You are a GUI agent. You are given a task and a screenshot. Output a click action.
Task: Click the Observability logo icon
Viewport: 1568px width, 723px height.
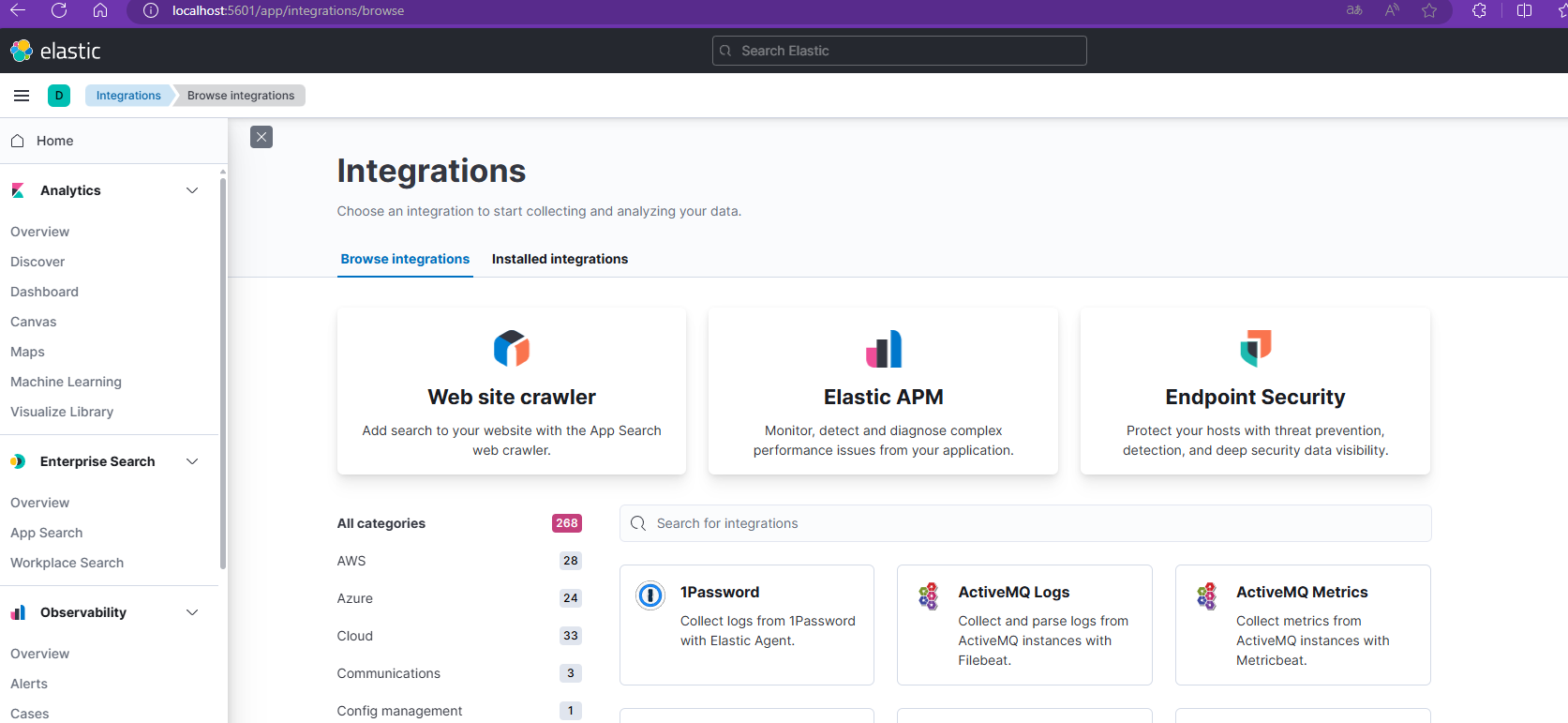tap(18, 612)
